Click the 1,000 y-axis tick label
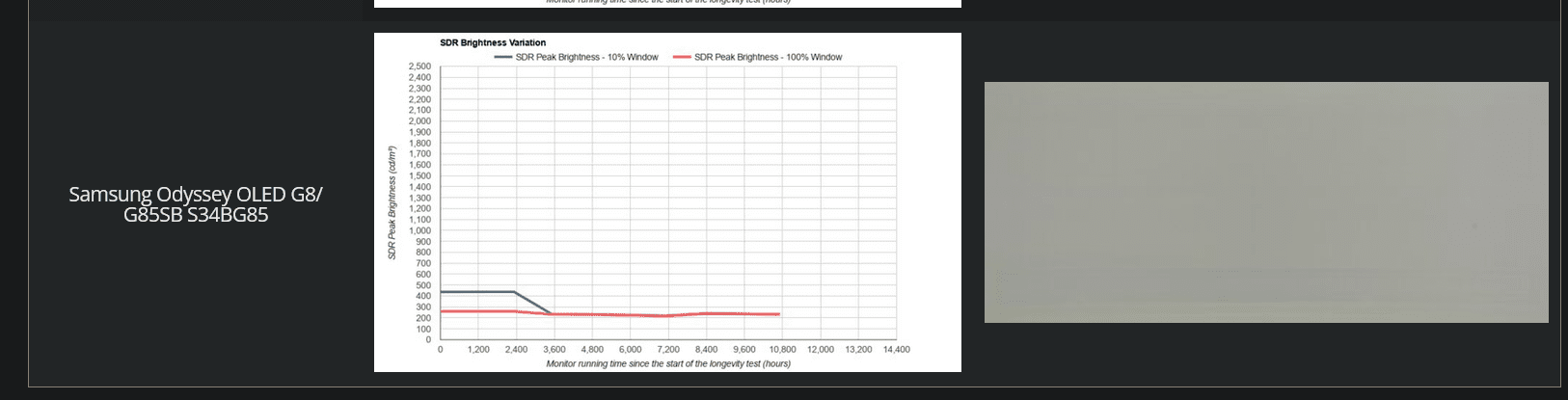The height and width of the screenshot is (400, 1568). point(419,230)
